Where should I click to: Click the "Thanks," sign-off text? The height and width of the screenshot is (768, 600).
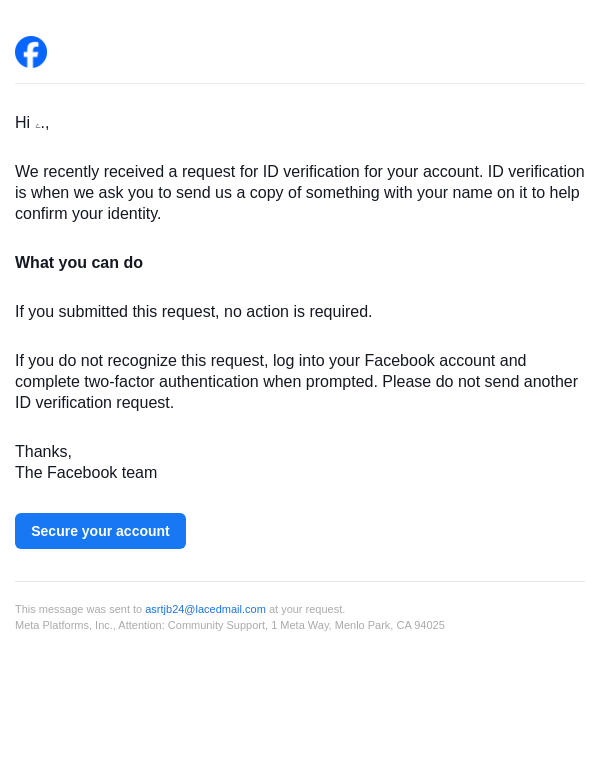[43, 452]
